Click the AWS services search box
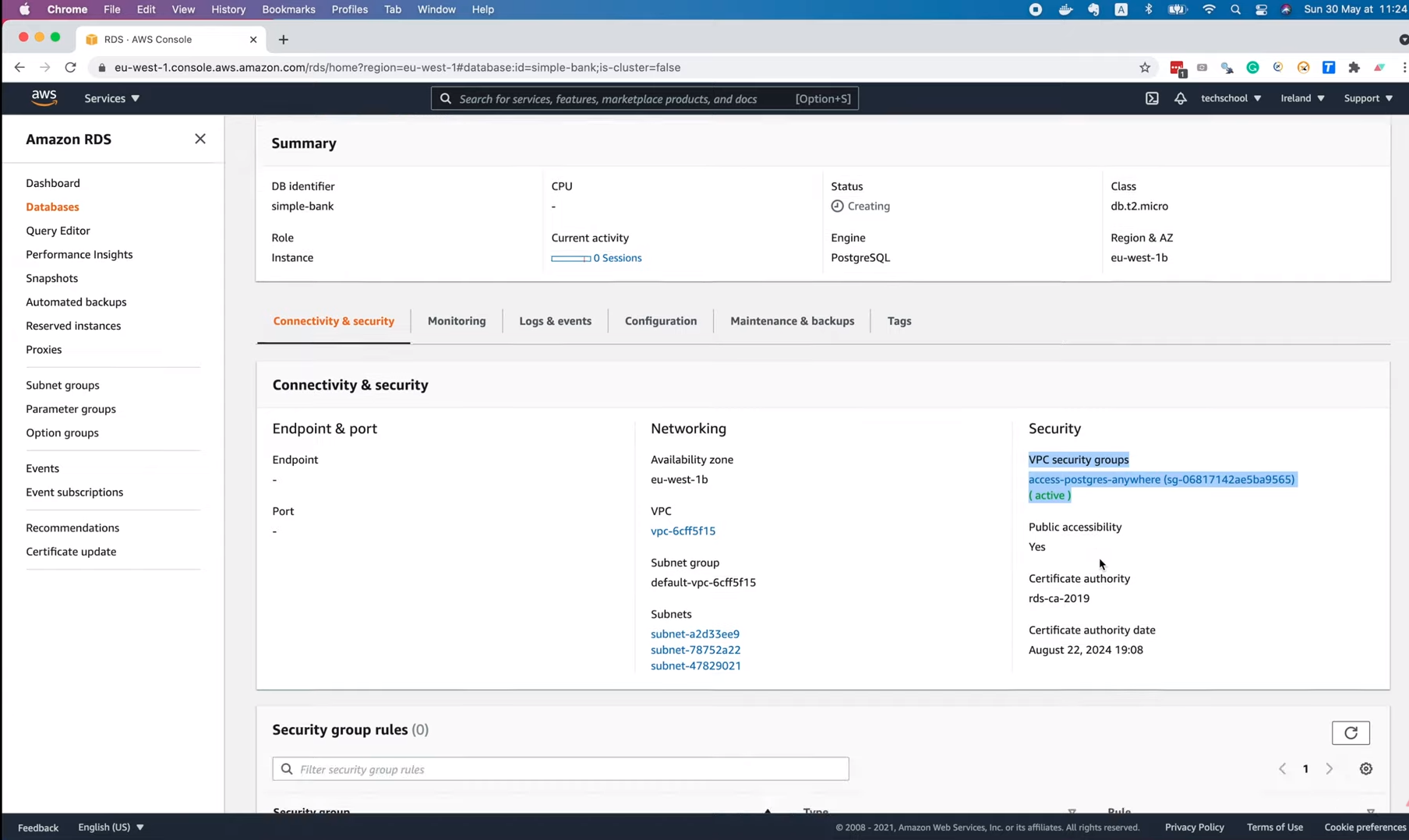Image resolution: width=1409 pixels, height=840 pixels. point(644,99)
